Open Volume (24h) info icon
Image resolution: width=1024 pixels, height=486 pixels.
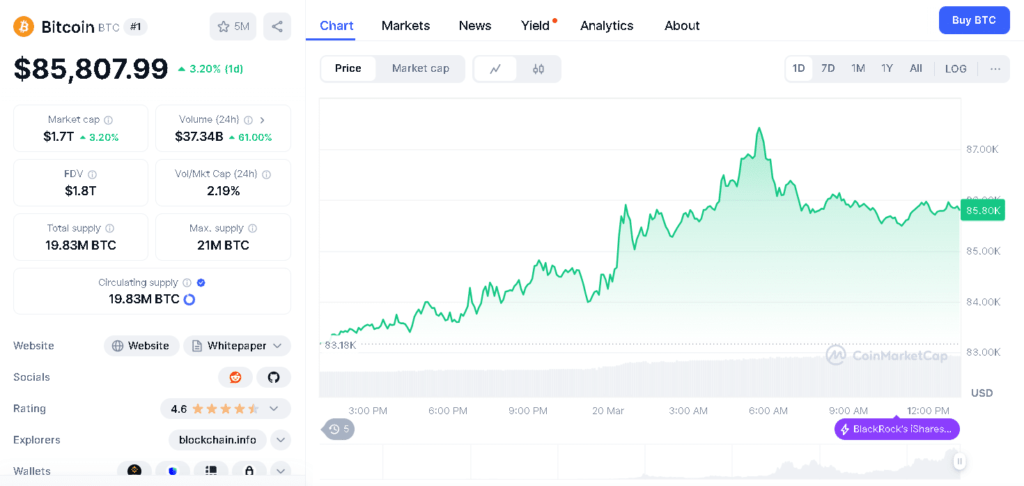coord(249,120)
